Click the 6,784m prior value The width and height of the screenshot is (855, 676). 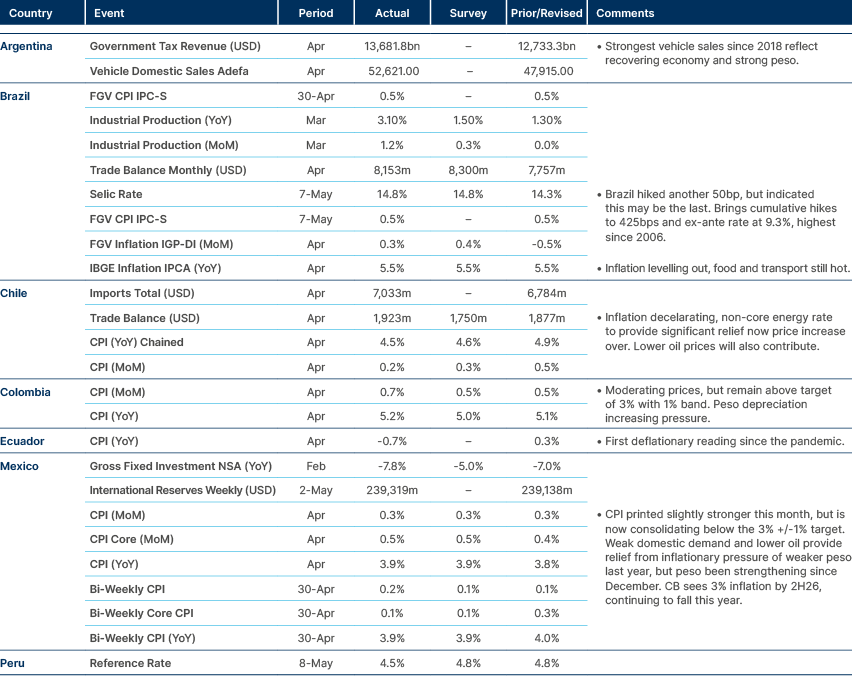point(547,293)
